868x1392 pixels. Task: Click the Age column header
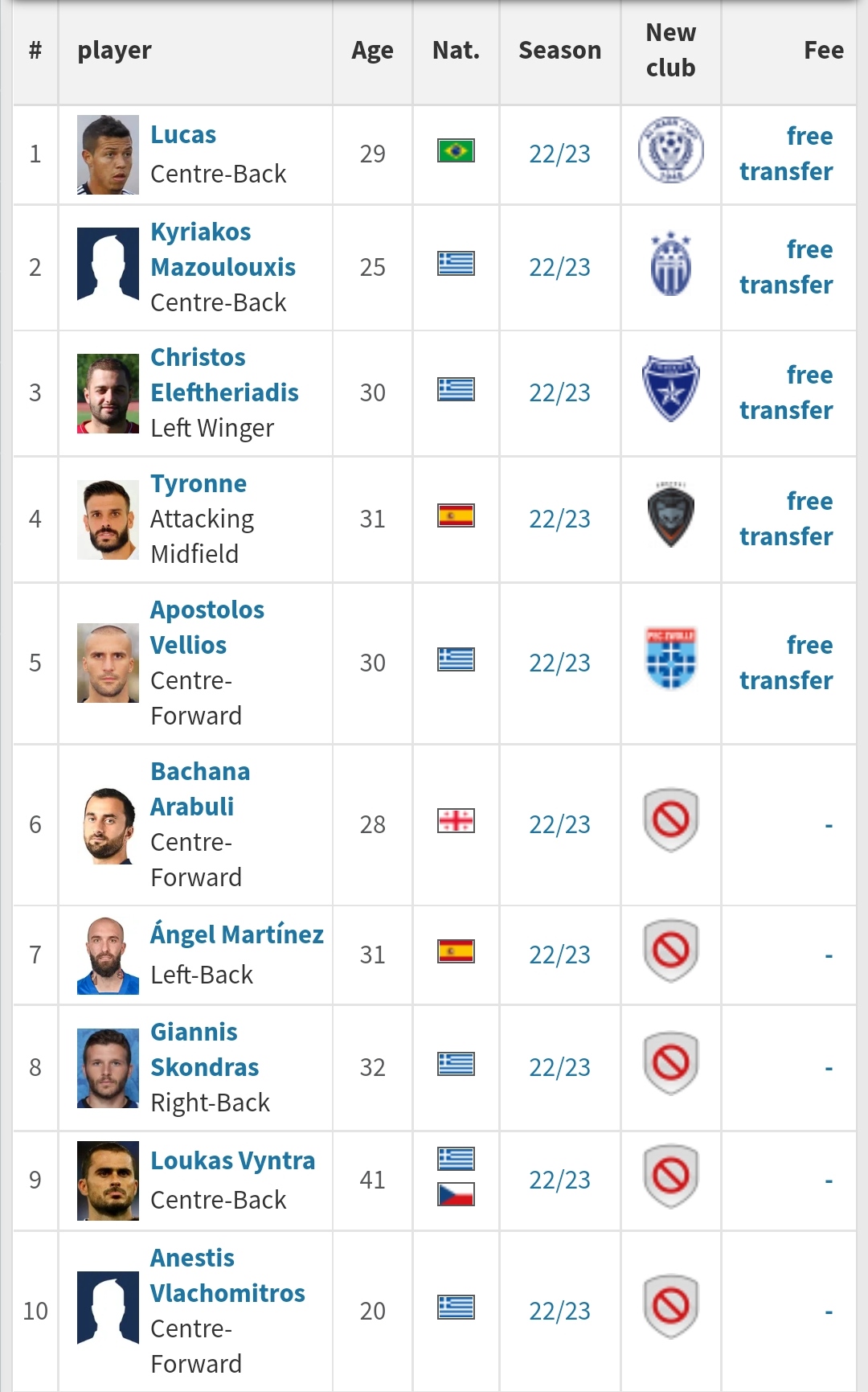pyautogui.click(x=372, y=51)
